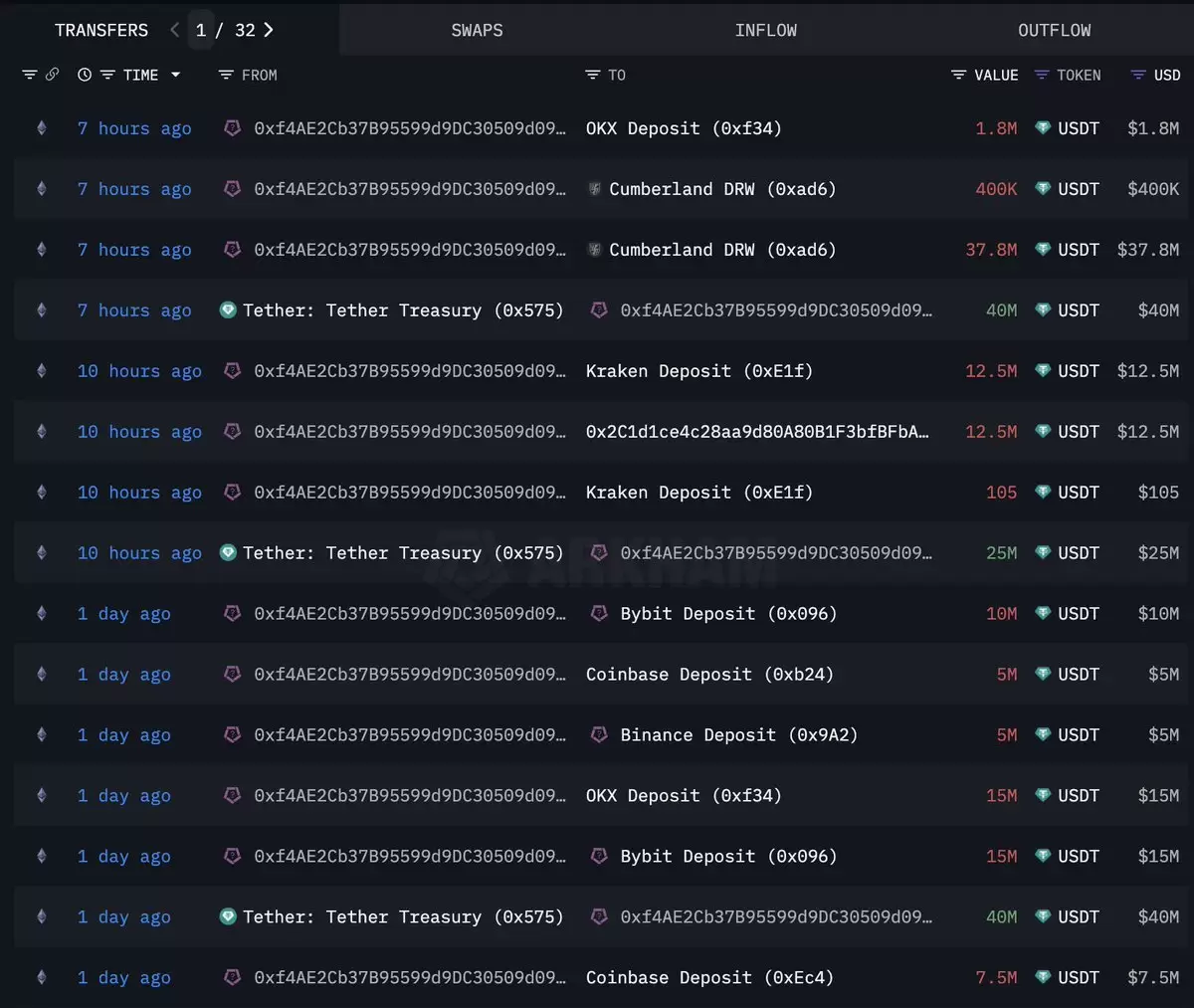This screenshot has width=1194, height=1008.
Task: Toggle the filter icon at the far left of the header
Action: coord(30,75)
